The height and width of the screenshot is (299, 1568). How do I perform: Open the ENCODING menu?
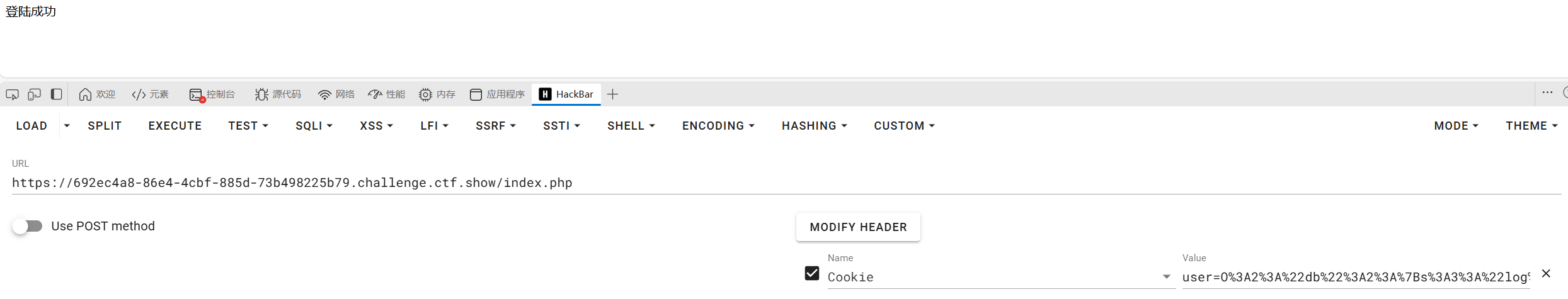[x=718, y=126]
